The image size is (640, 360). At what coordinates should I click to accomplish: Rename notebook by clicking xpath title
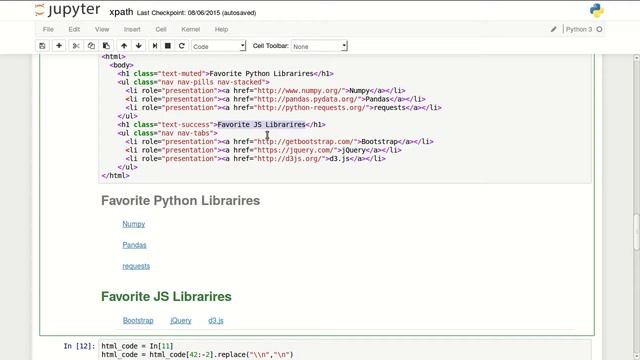tap(121, 12)
